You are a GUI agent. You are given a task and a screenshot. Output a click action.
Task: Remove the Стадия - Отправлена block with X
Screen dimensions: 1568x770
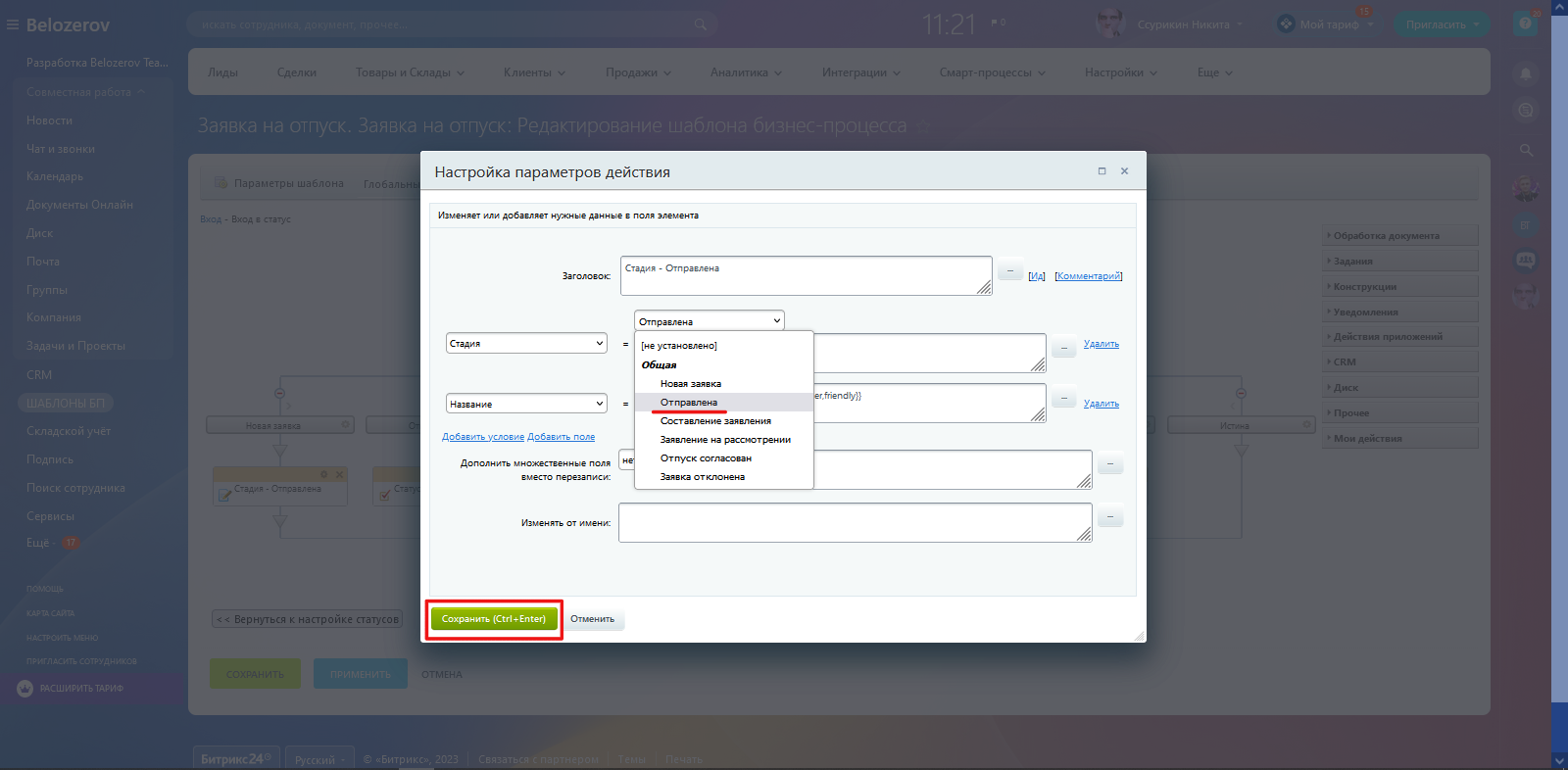pyautogui.click(x=340, y=474)
